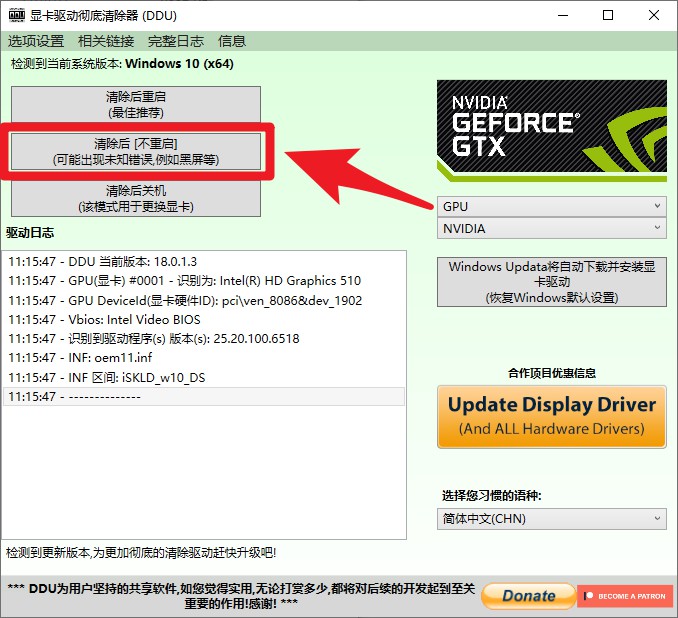Screen dimensions: 678x618
Task: Click 清除后重启 (最佳推荐) button
Action: (136, 105)
